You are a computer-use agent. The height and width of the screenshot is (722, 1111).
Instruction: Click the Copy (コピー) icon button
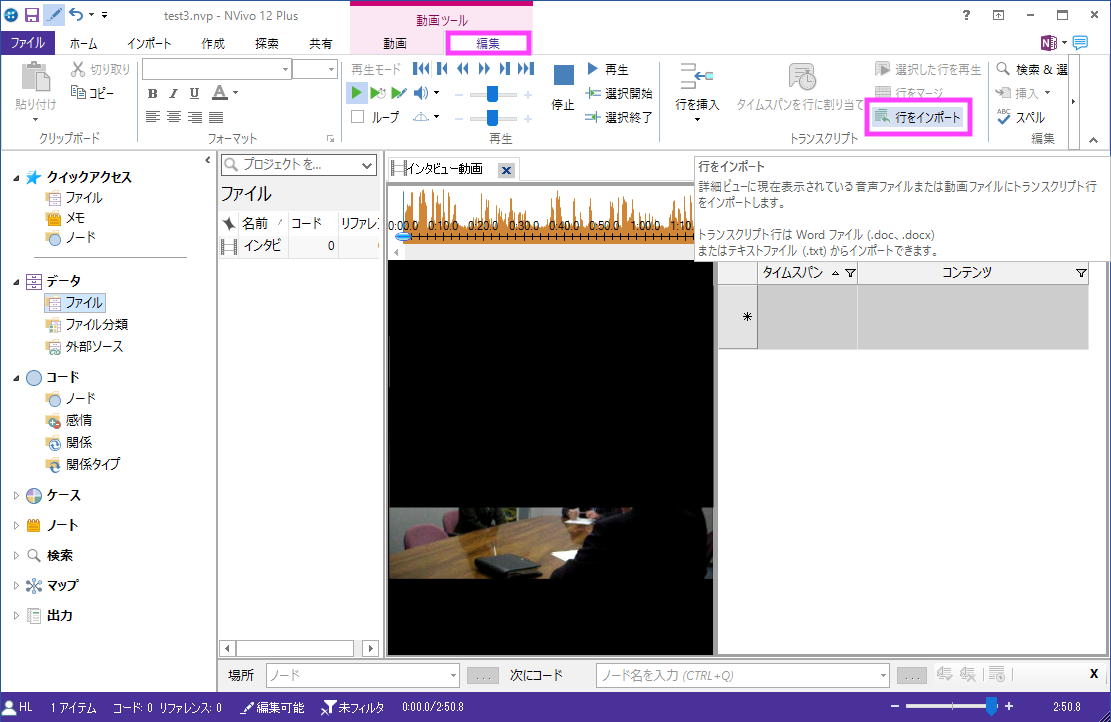[x=92, y=92]
